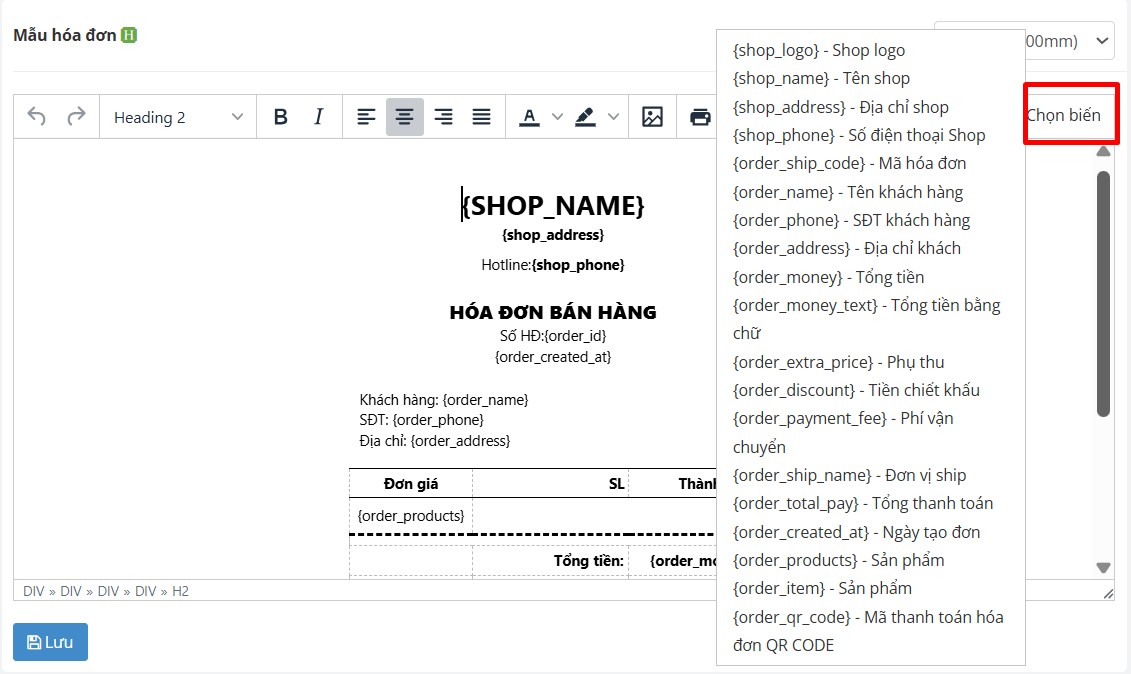Apply Italic formatting with the I icon
This screenshot has width=1131, height=674.
click(x=318, y=116)
